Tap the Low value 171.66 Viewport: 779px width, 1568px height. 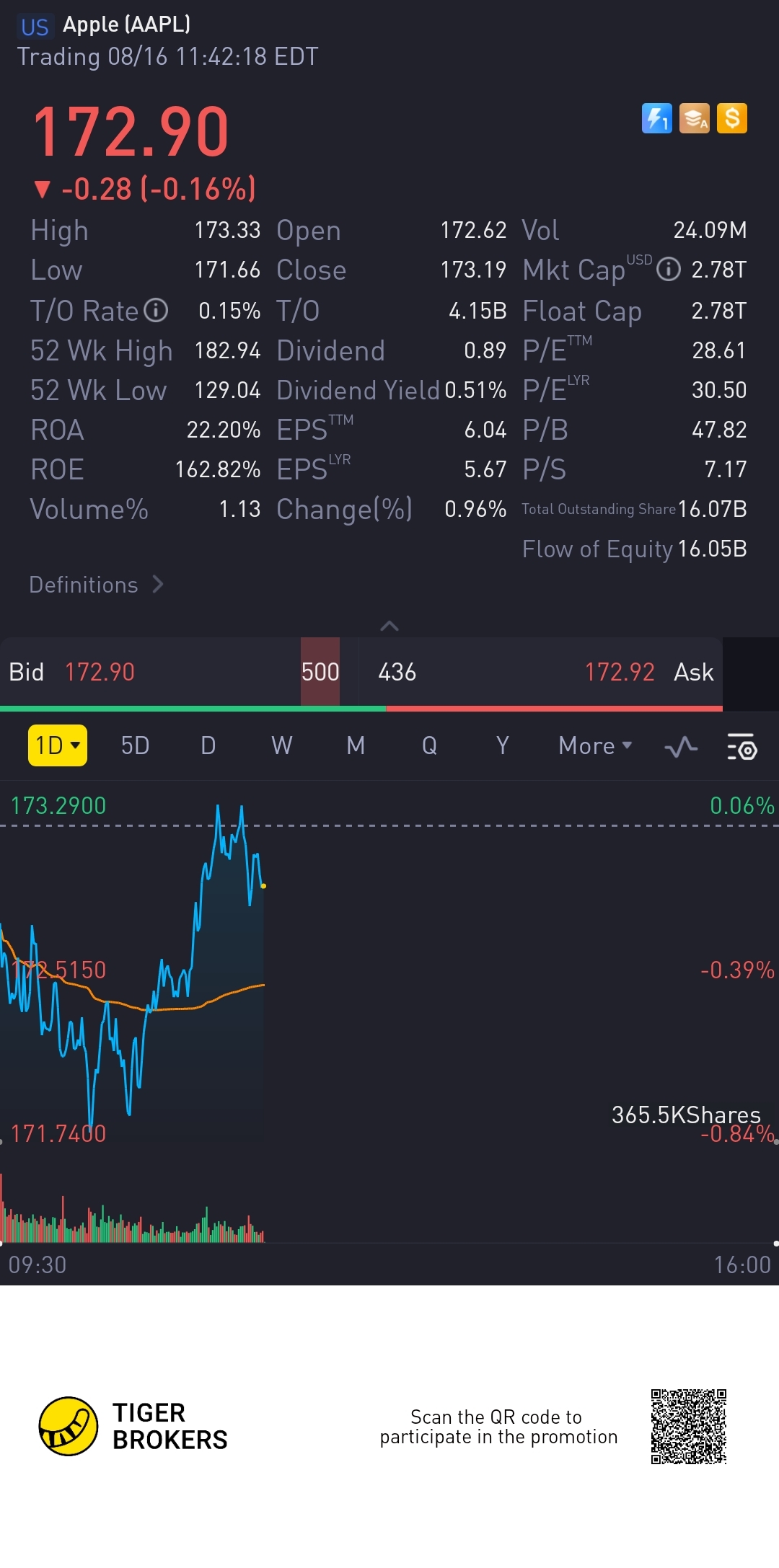coord(227,270)
